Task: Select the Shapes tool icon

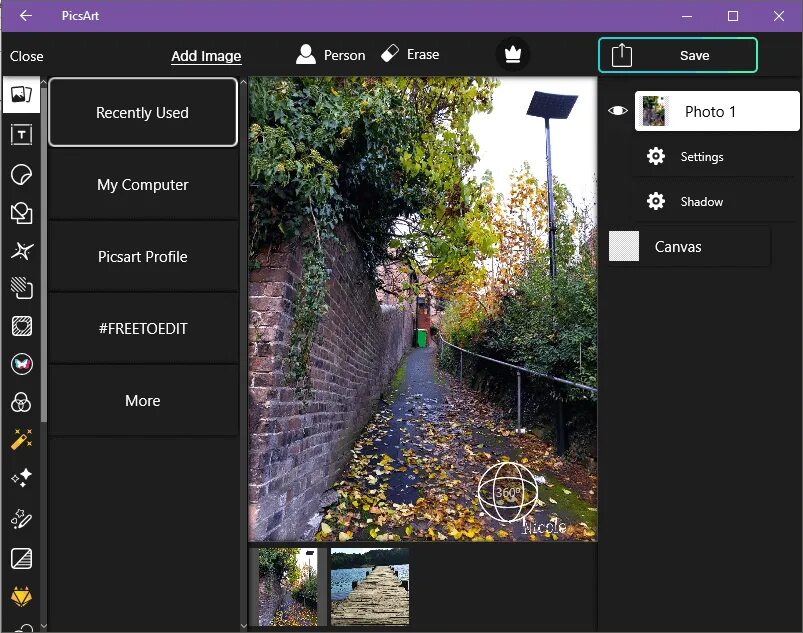Action: [x=21, y=213]
